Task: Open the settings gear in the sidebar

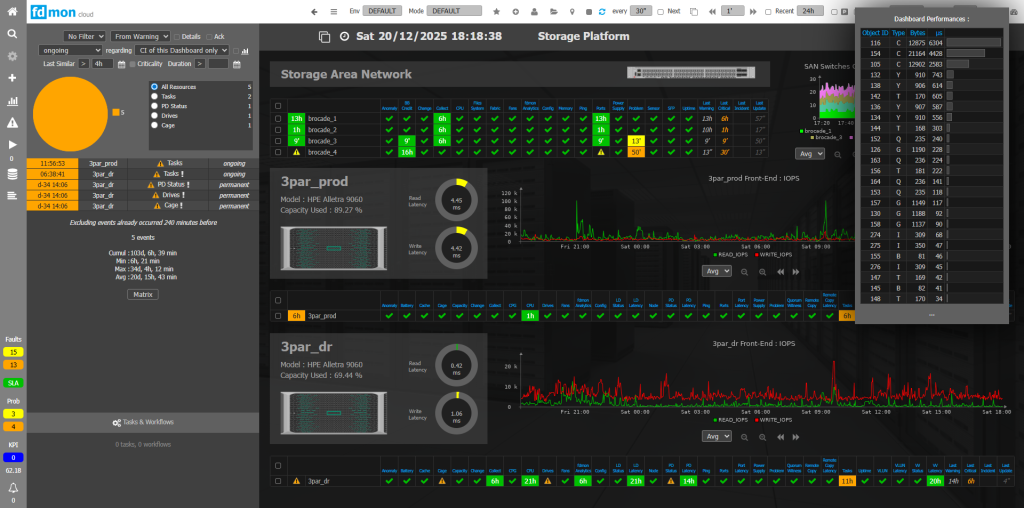Action: click(x=12, y=56)
